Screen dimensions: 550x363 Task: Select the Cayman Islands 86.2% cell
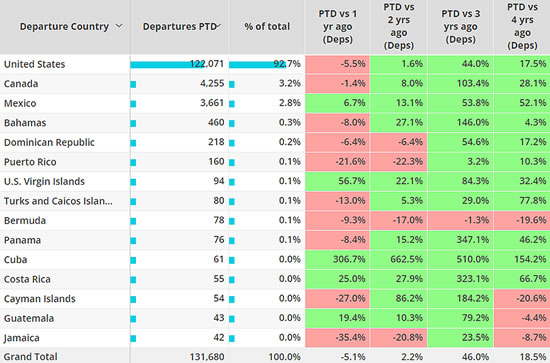399,298
